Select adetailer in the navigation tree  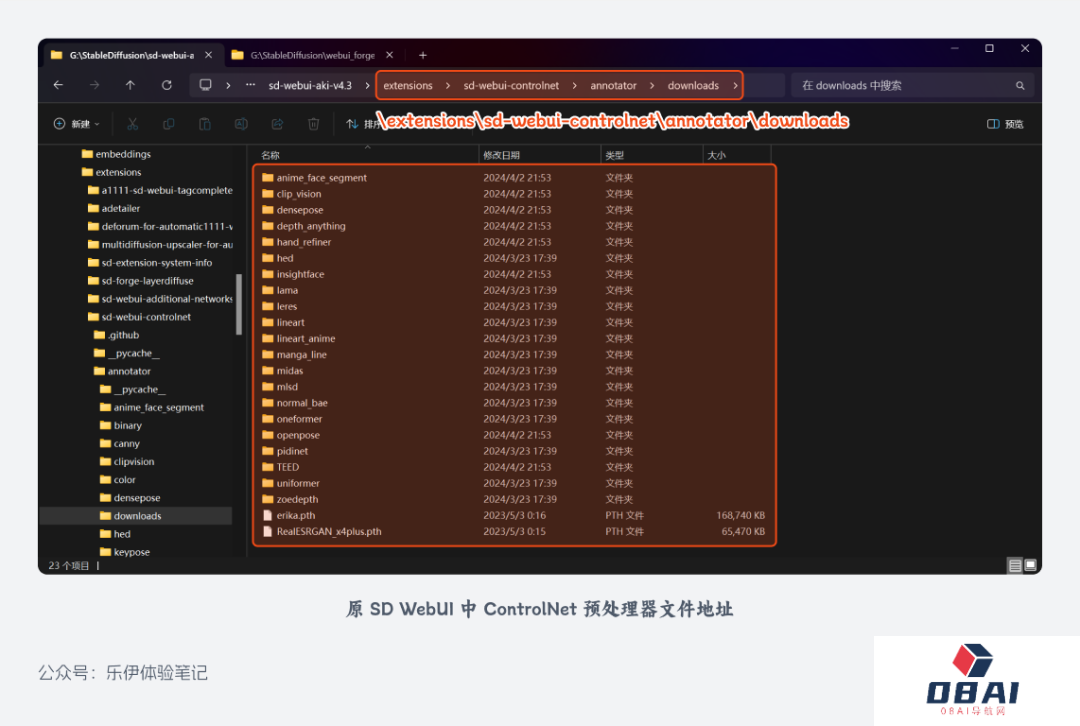click(114, 208)
